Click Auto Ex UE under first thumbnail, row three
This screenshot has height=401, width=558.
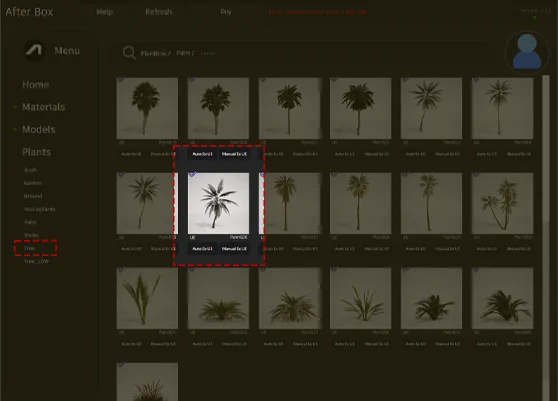(x=131, y=344)
